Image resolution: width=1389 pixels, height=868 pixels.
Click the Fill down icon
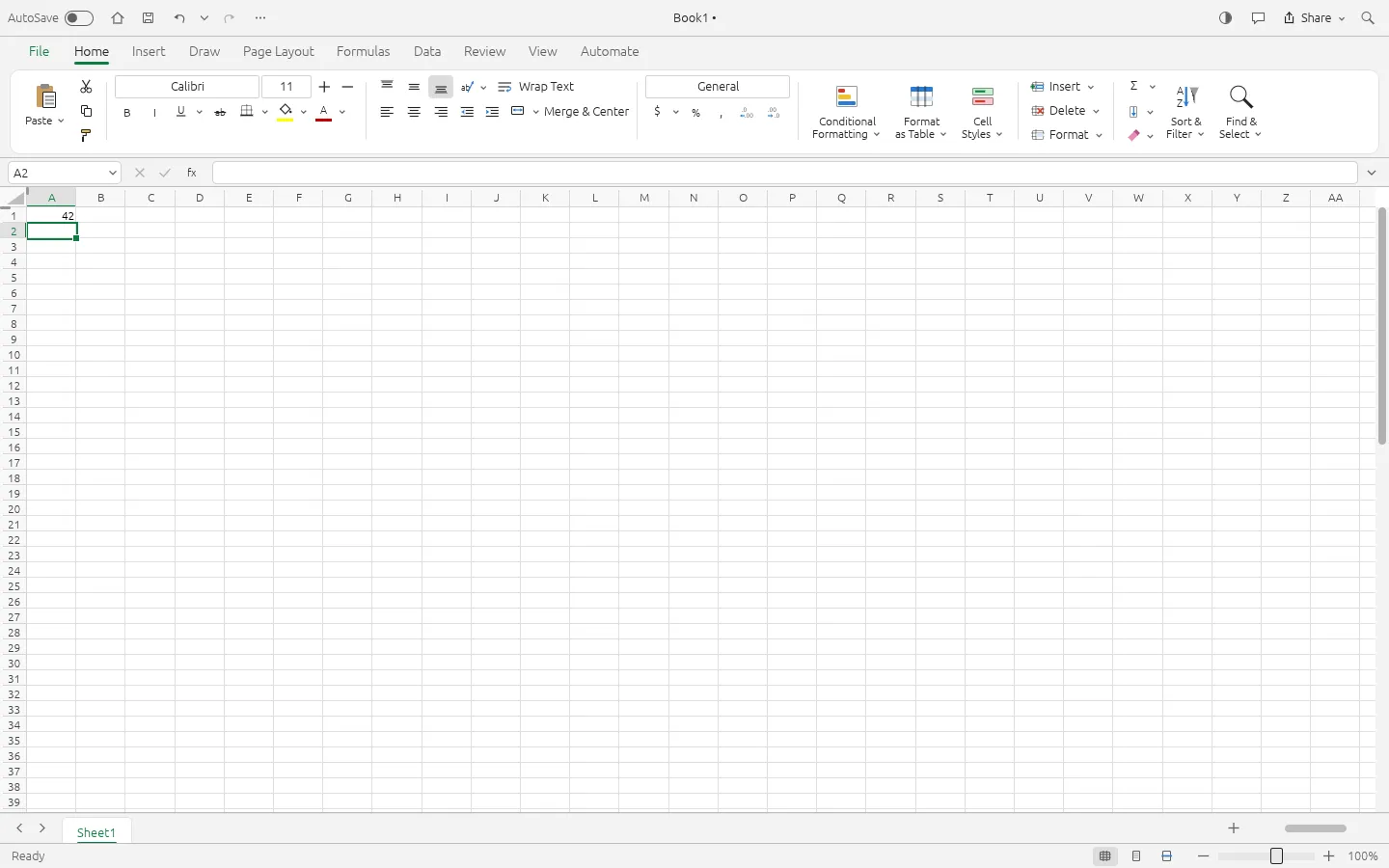1134,112
